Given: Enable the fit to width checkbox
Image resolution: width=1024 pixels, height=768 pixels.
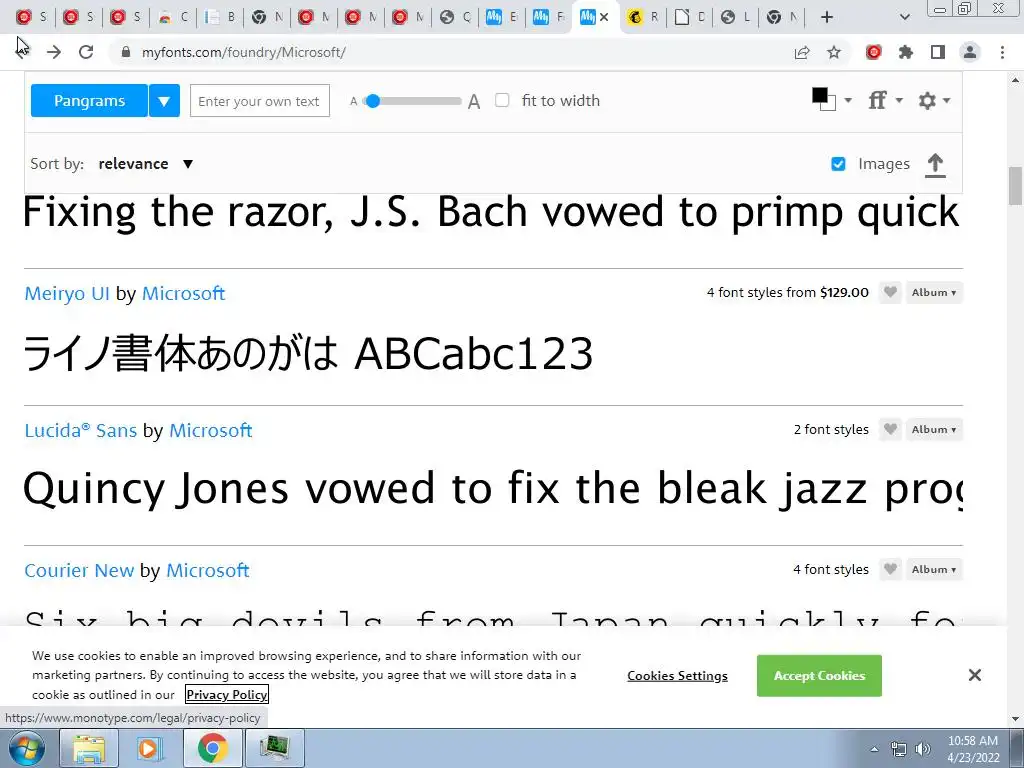Looking at the screenshot, I should 502,100.
